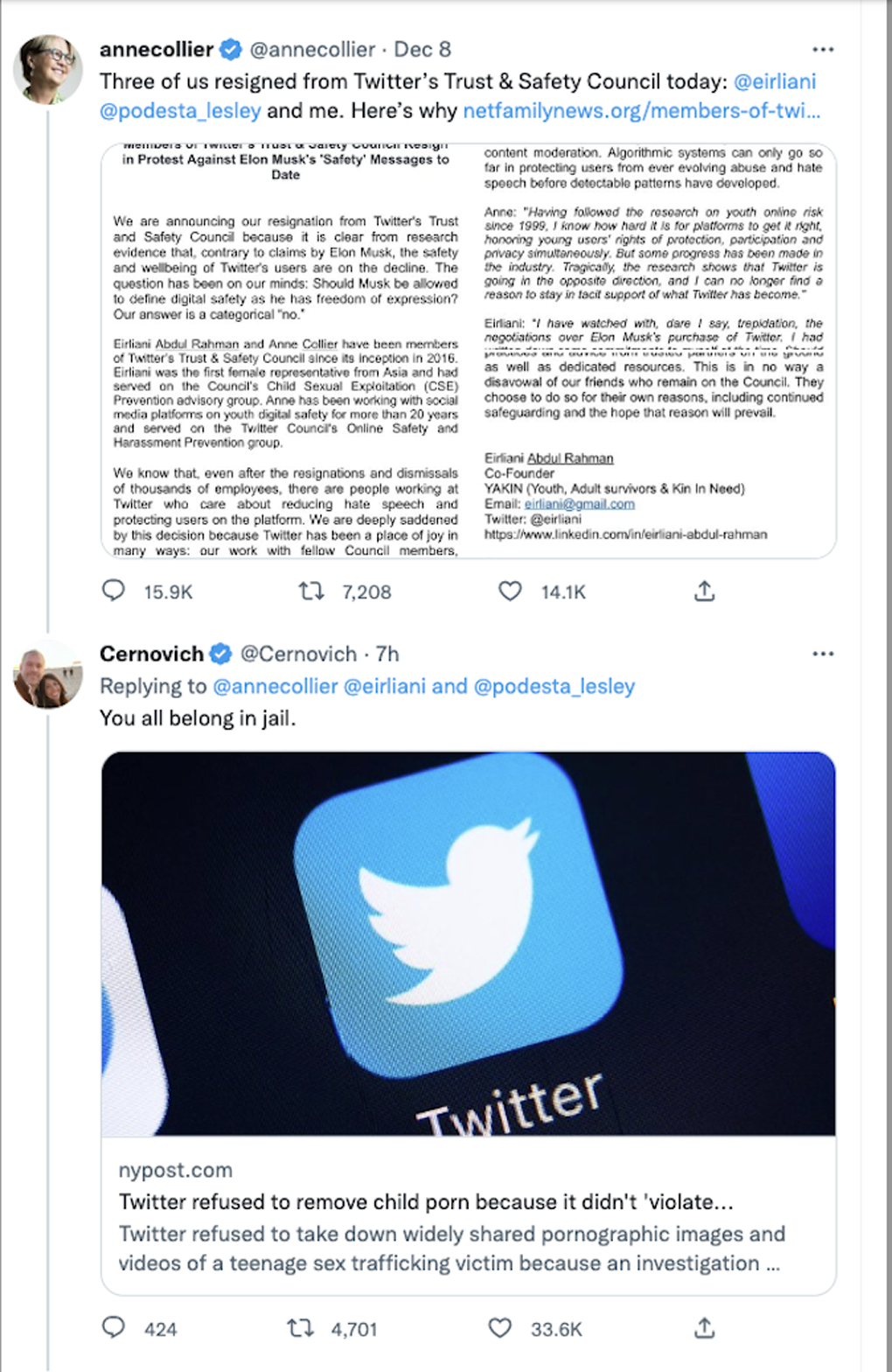The image size is (892, 1372).
Task: Click the share icon on Anne Collier's tweet
Action: click(x=704, y=591)
